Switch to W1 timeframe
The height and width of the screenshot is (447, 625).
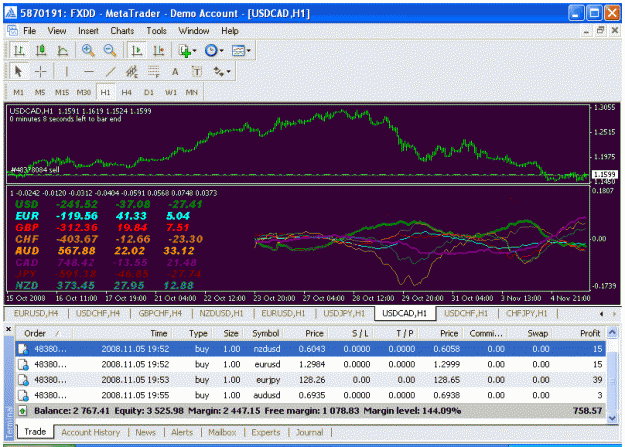pos(171,93)
